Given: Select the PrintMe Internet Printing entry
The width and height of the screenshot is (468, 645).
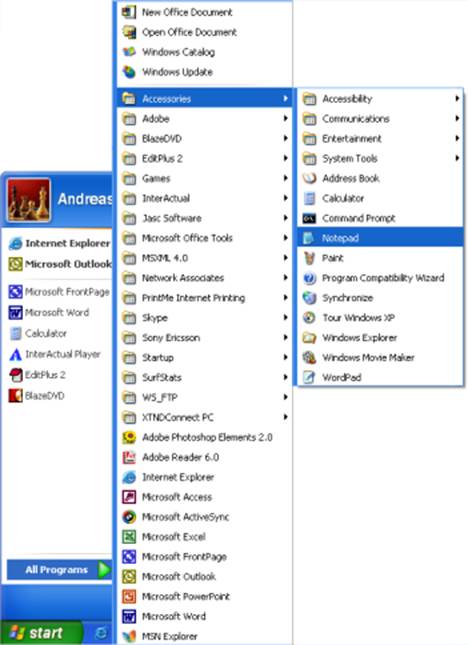Looking at the screenshot, I should [204, 298].
